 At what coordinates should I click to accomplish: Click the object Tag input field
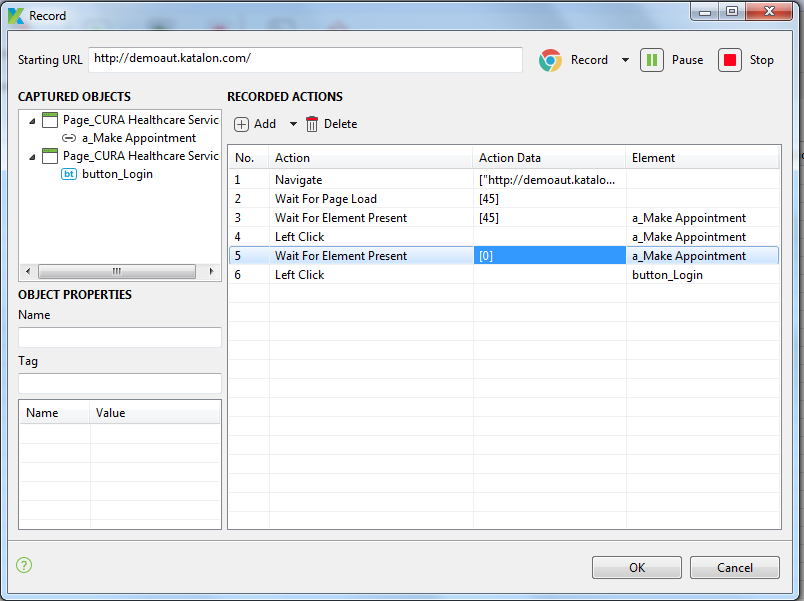(x=119, y=384)
